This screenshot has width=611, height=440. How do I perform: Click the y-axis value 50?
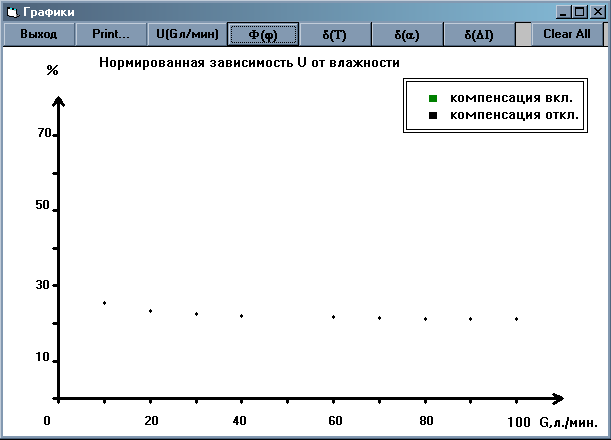pos(42,205)
